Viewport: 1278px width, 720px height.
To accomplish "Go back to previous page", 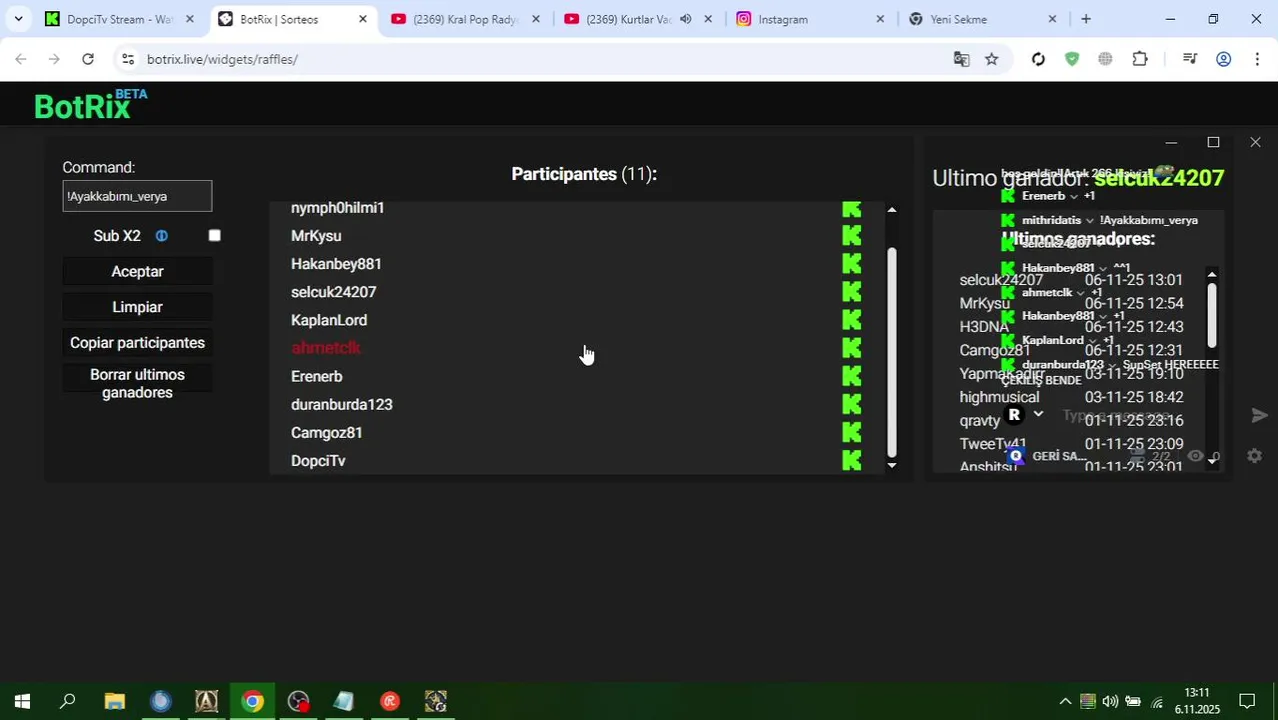I will point(21,59).
